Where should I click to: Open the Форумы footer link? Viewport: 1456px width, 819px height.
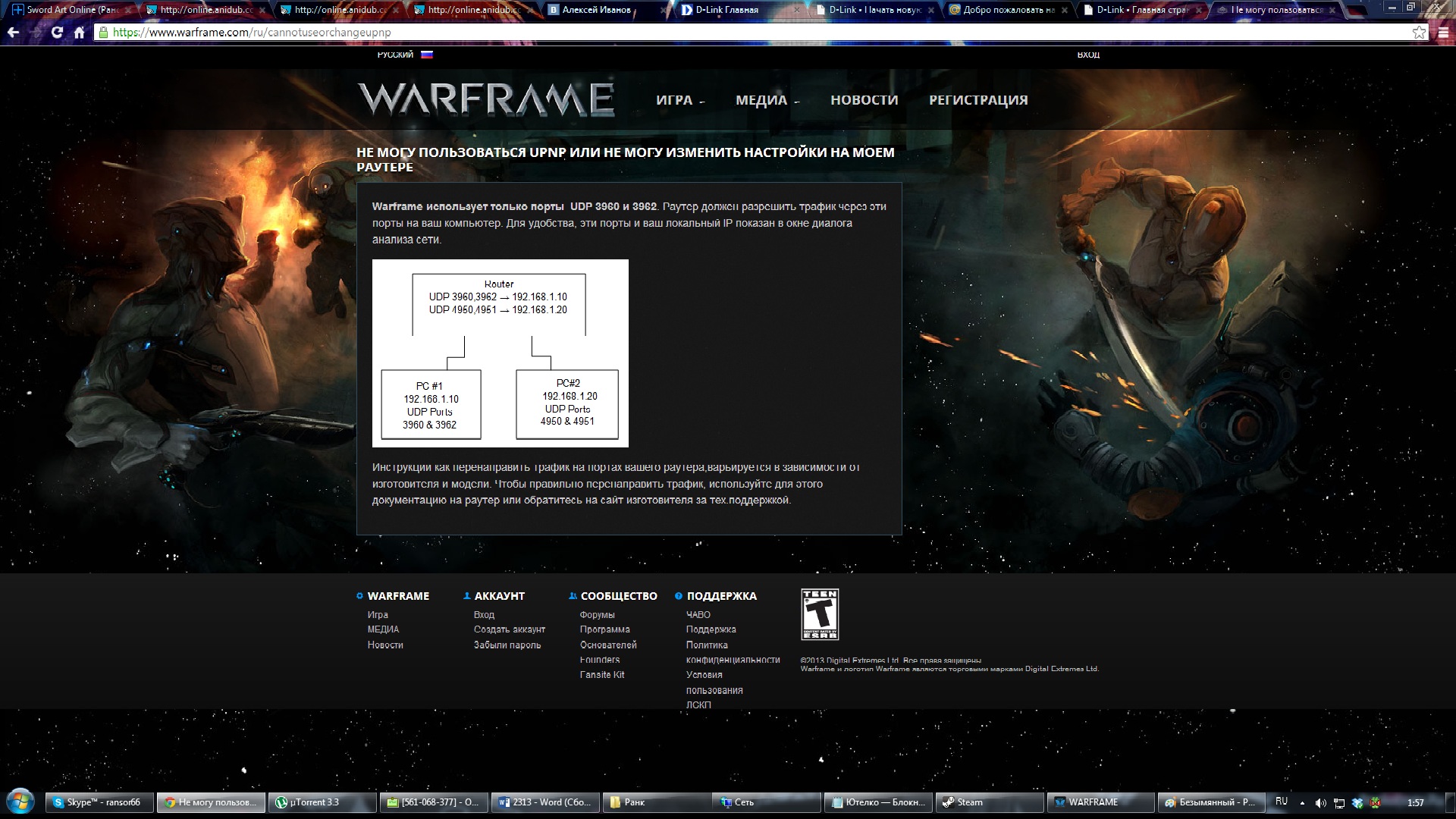597,615
